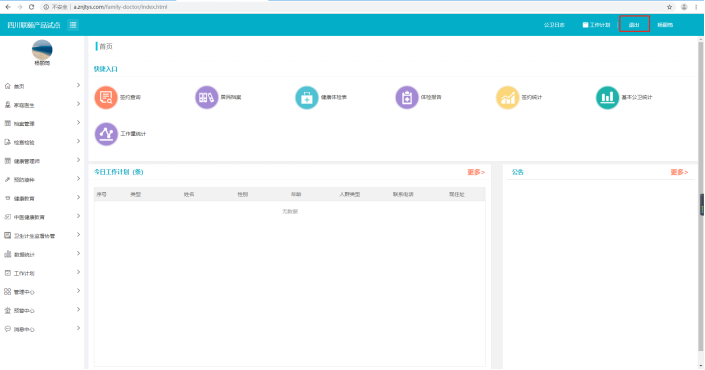Click 更多> in today's work plan panel
This screenshot has height=370, width=705.
coord(476,172)
